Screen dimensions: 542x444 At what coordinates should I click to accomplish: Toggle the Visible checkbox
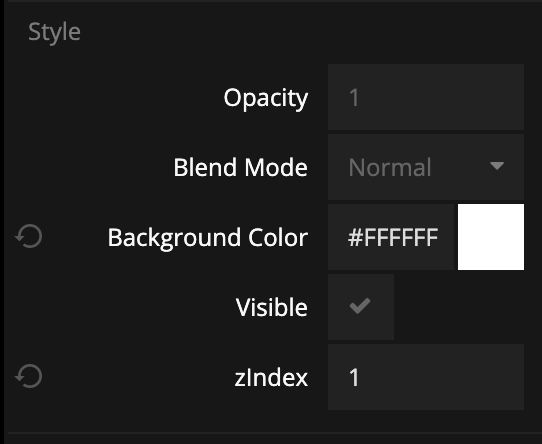pyautogui.click(x=361, y=307)
